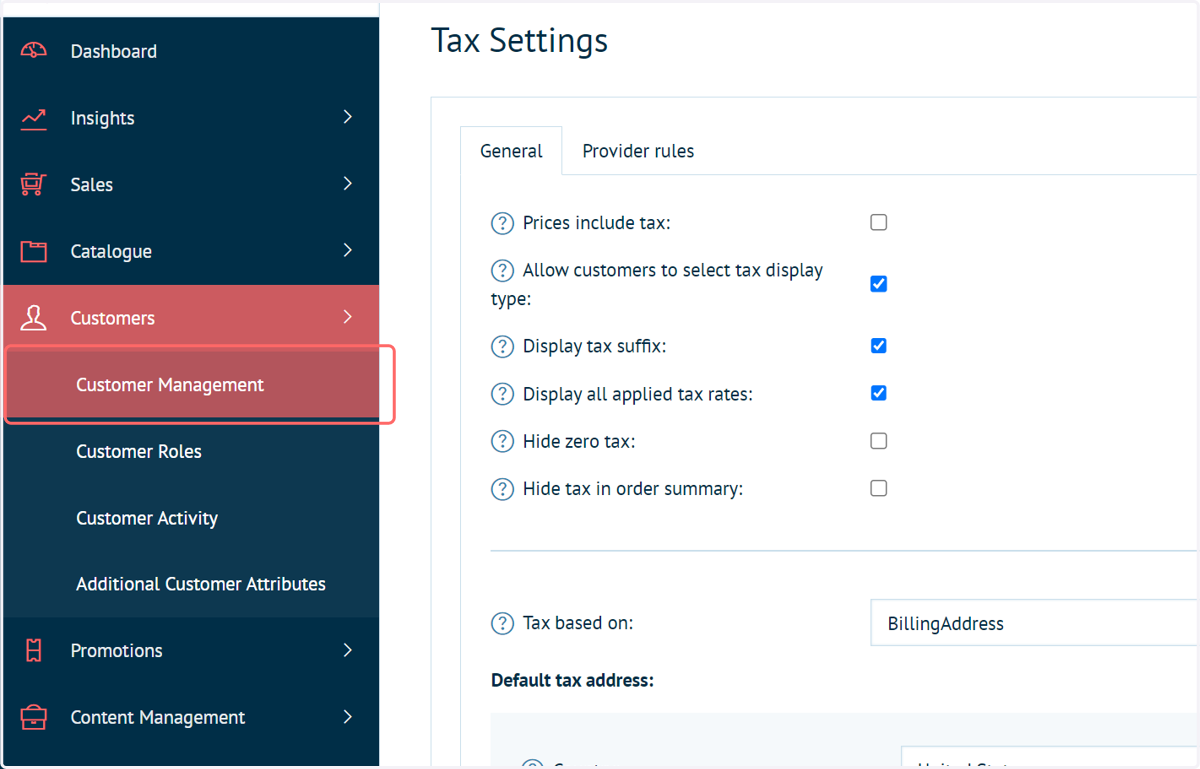
Task: Expand the Sales menu chevron
Action: coord(347,184)
